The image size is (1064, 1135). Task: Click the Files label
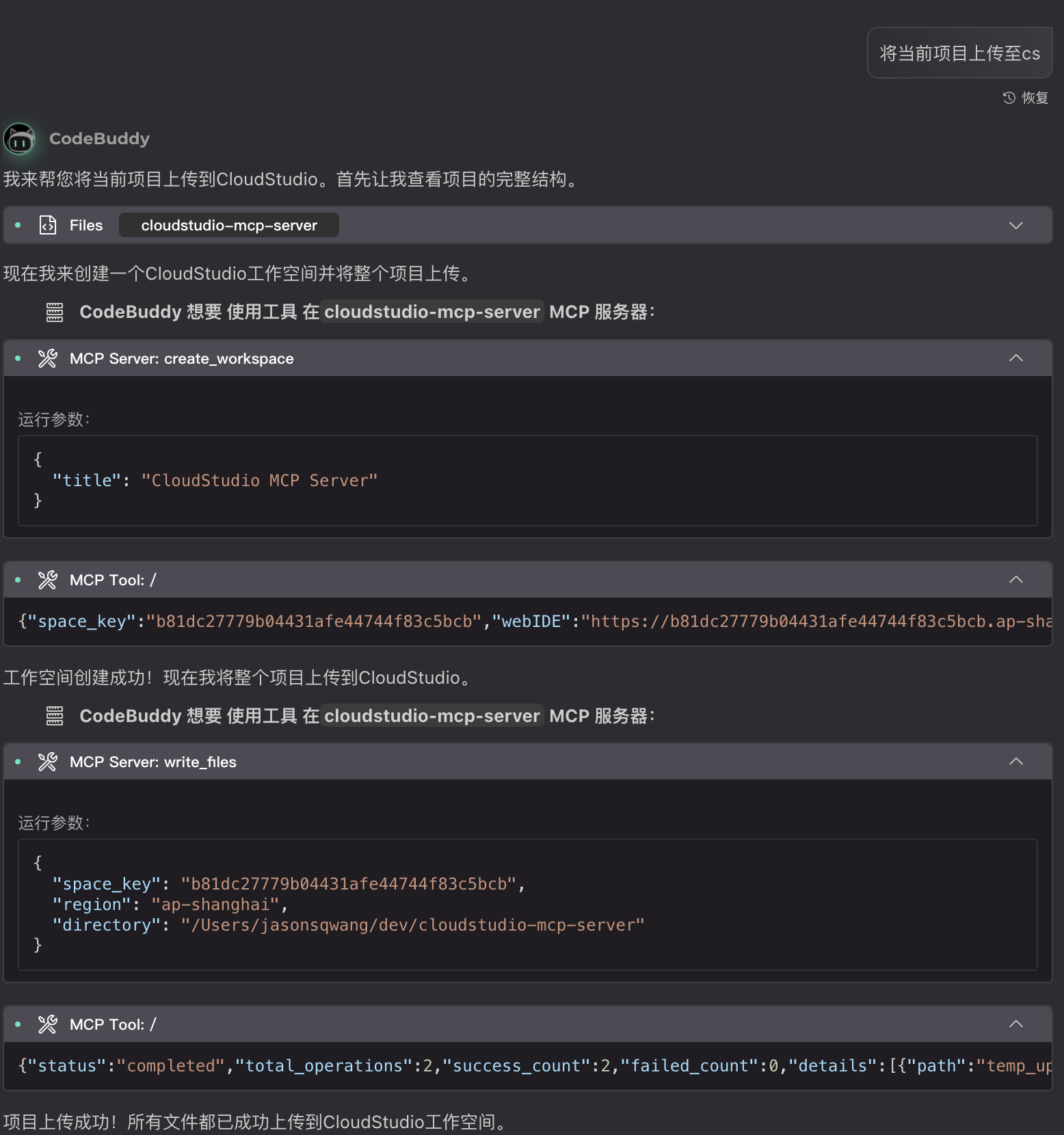[x=86, y=225]
